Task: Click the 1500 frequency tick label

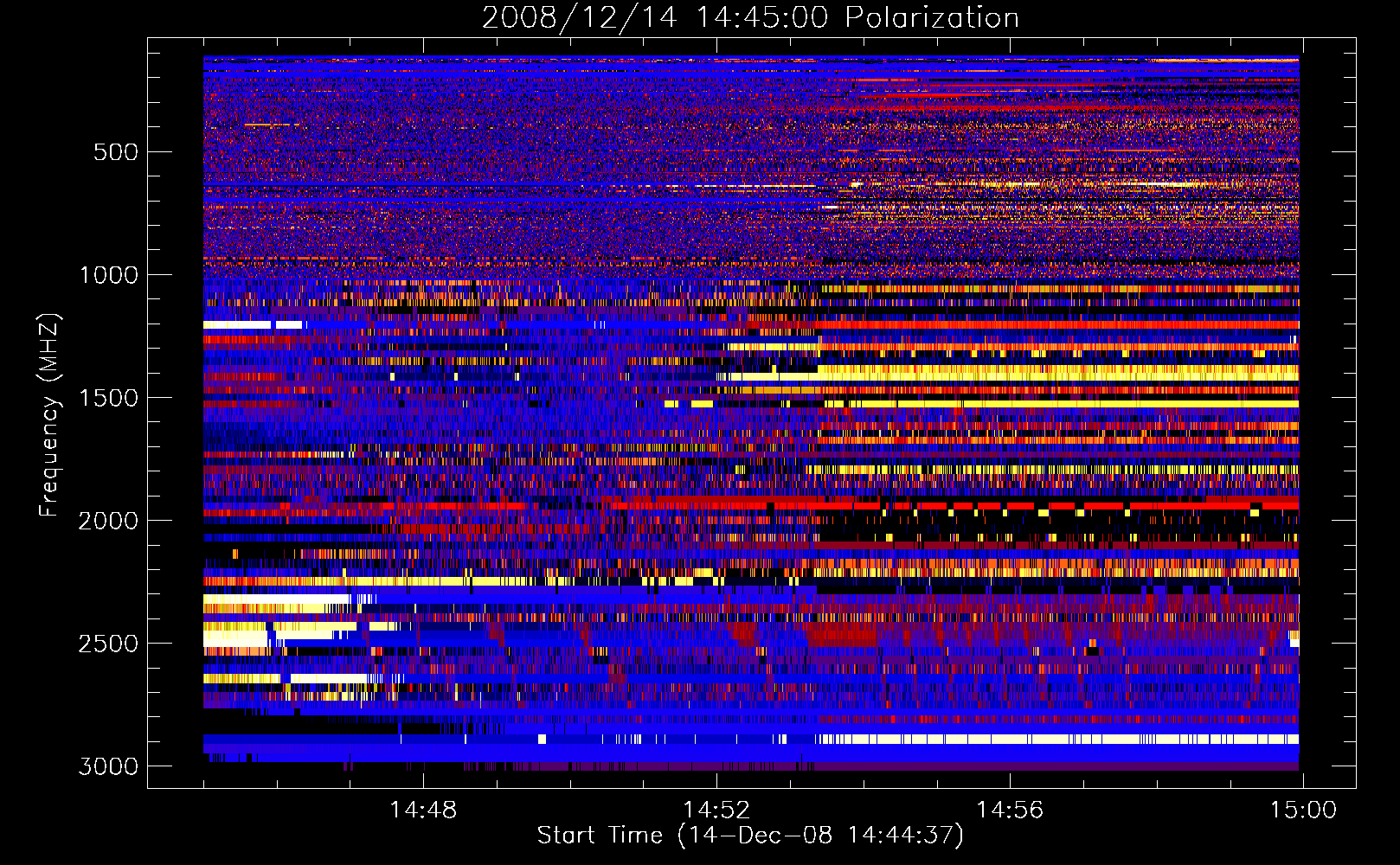Action: (x=108, y=398)
